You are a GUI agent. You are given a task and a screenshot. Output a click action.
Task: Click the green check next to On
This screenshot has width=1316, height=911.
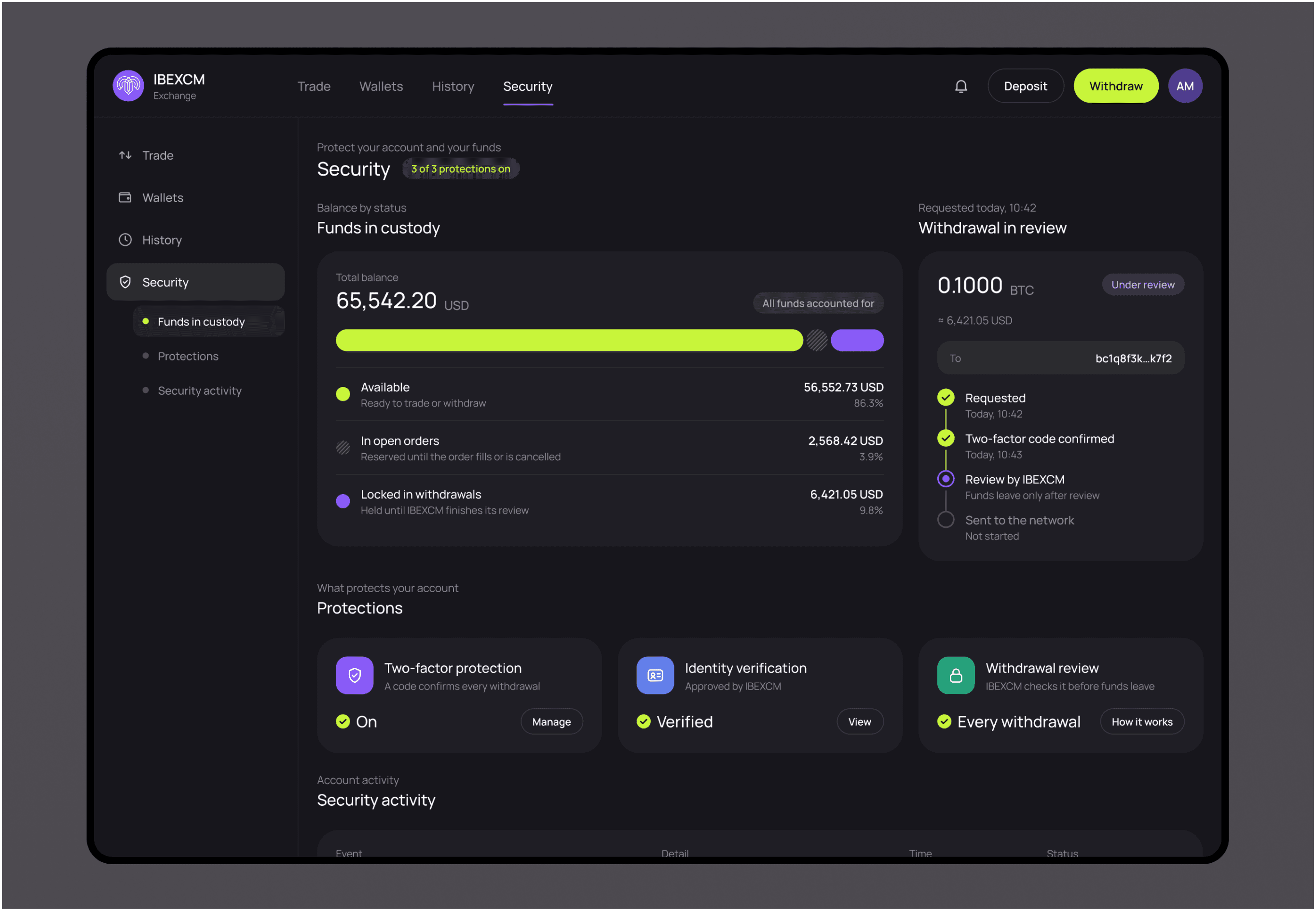point(343,721)
